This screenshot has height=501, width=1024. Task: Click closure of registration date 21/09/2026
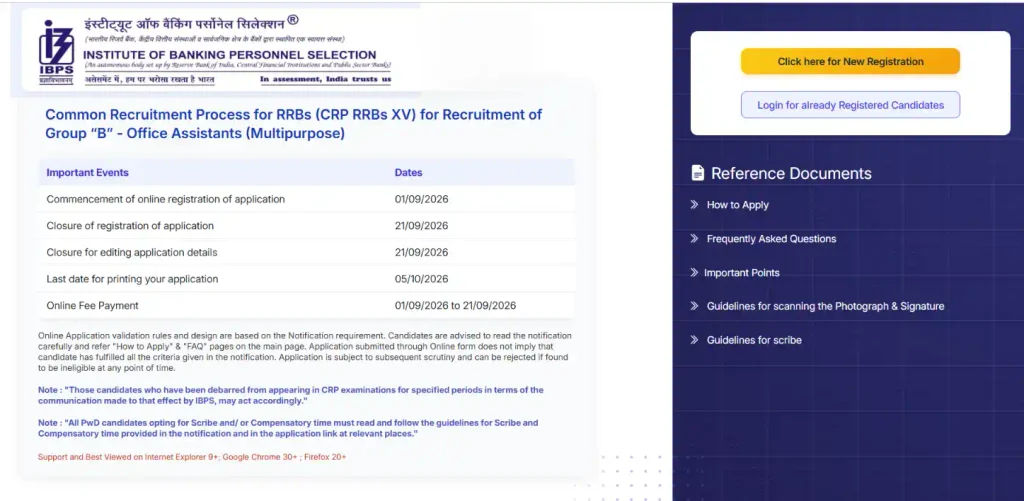tap(421, 226)
